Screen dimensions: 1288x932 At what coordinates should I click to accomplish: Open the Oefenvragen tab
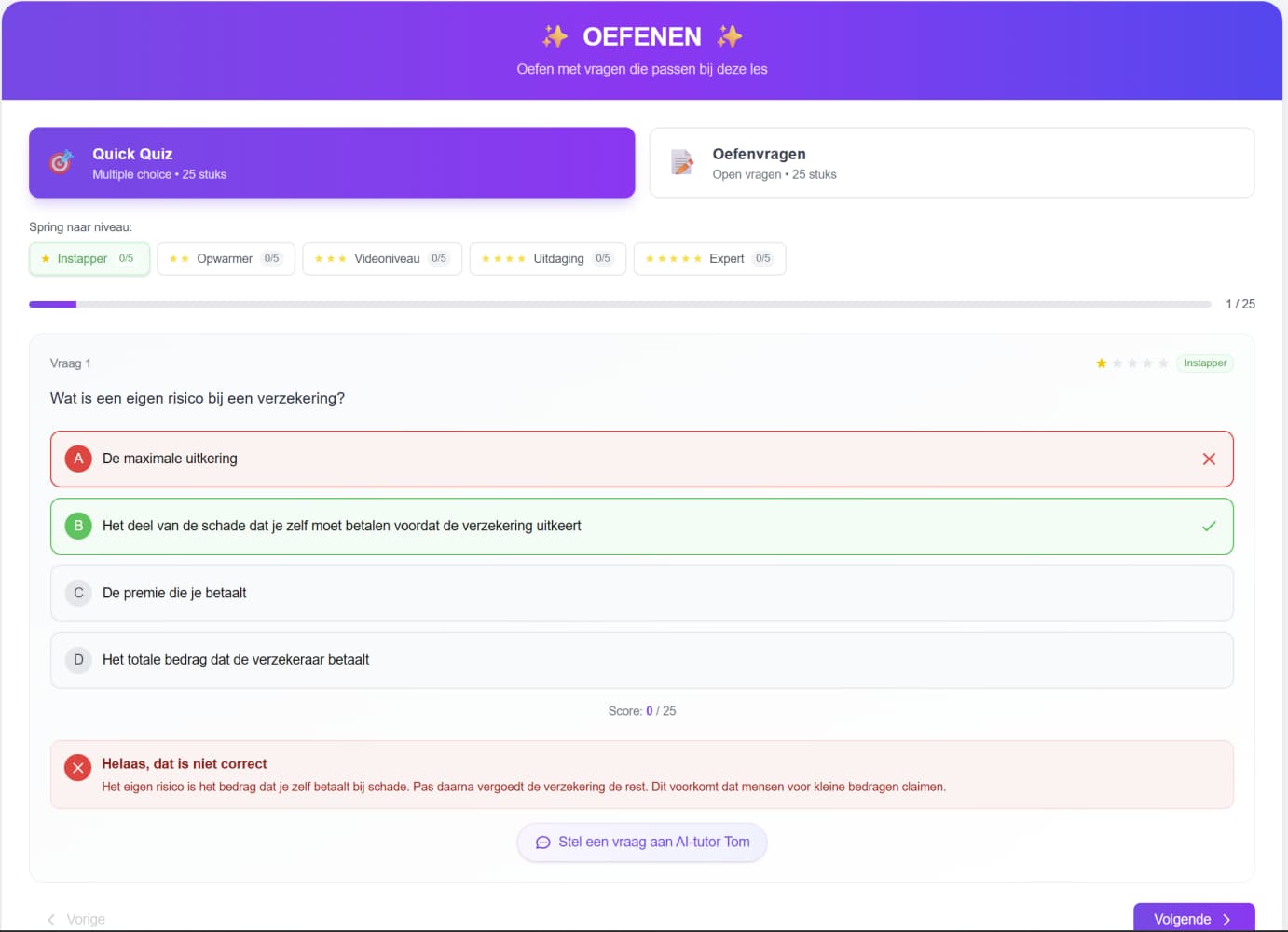(952, 162)
